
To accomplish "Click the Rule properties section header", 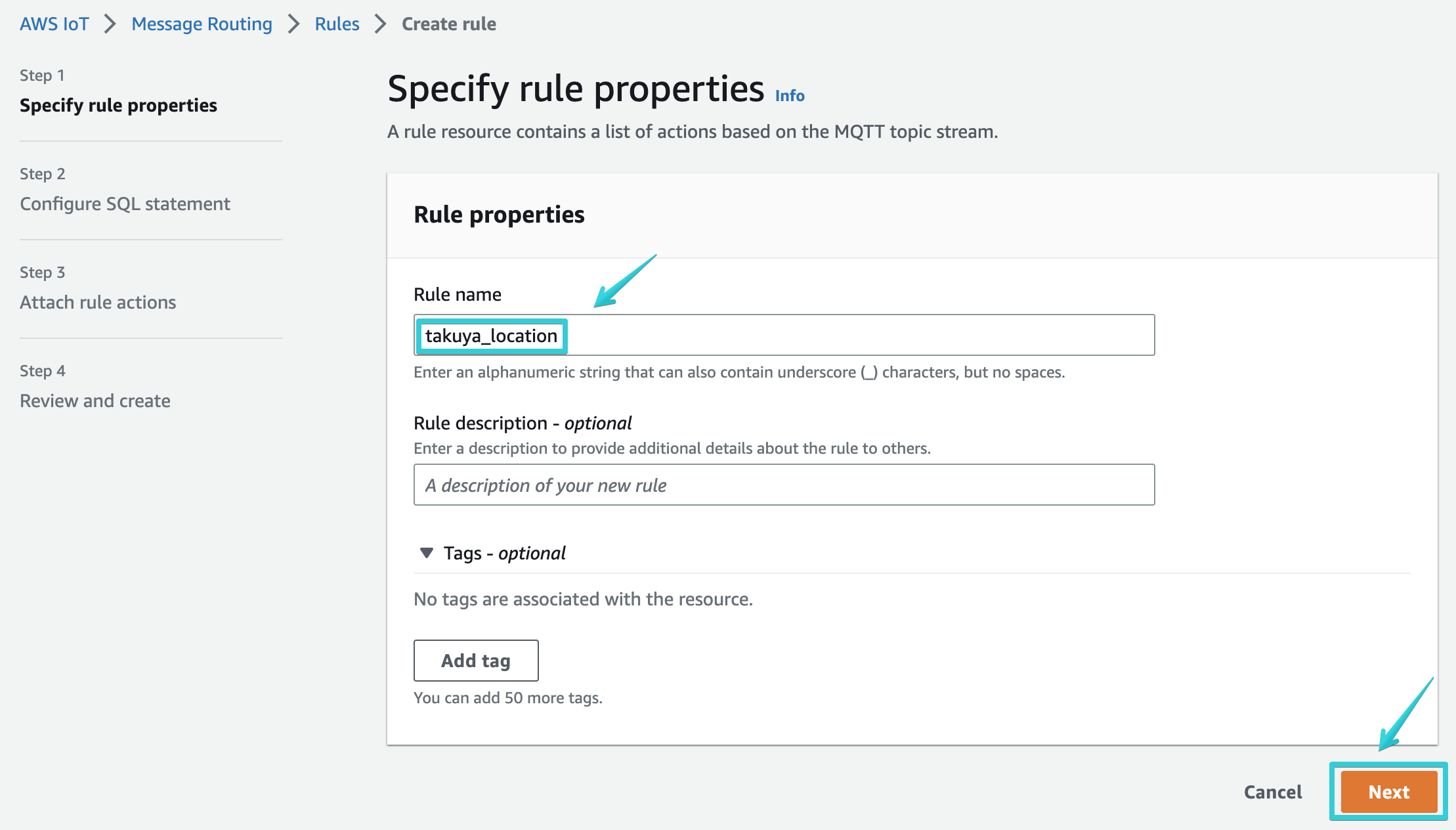I will [x=499, y=214].
